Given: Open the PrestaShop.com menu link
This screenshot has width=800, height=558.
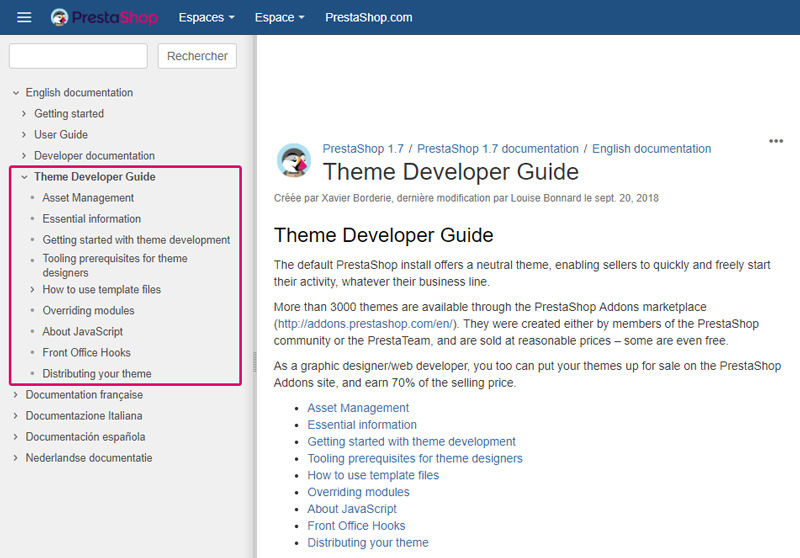Looking at the screenshot, I should [368, 17].
